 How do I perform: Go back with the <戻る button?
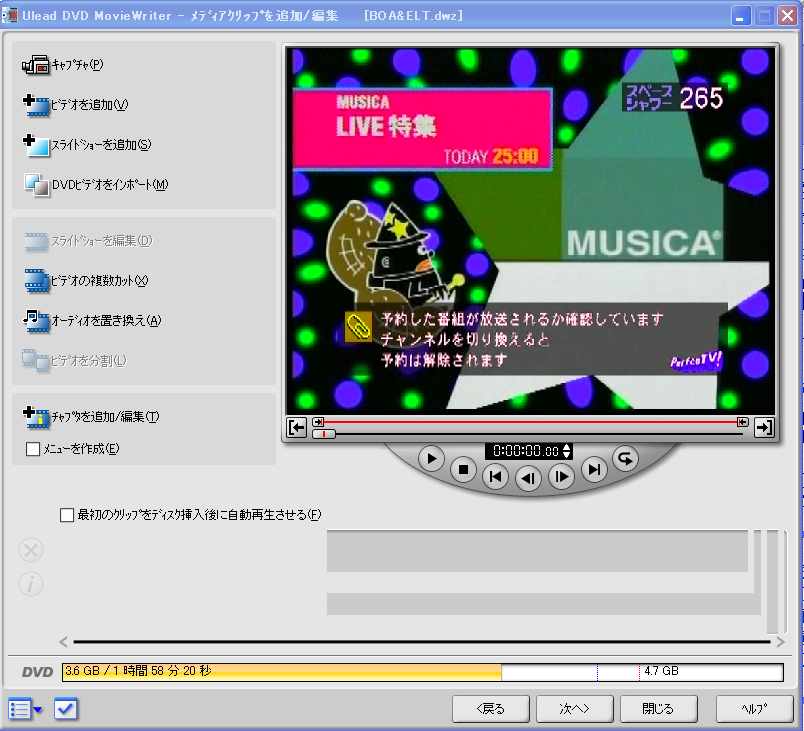491,708
